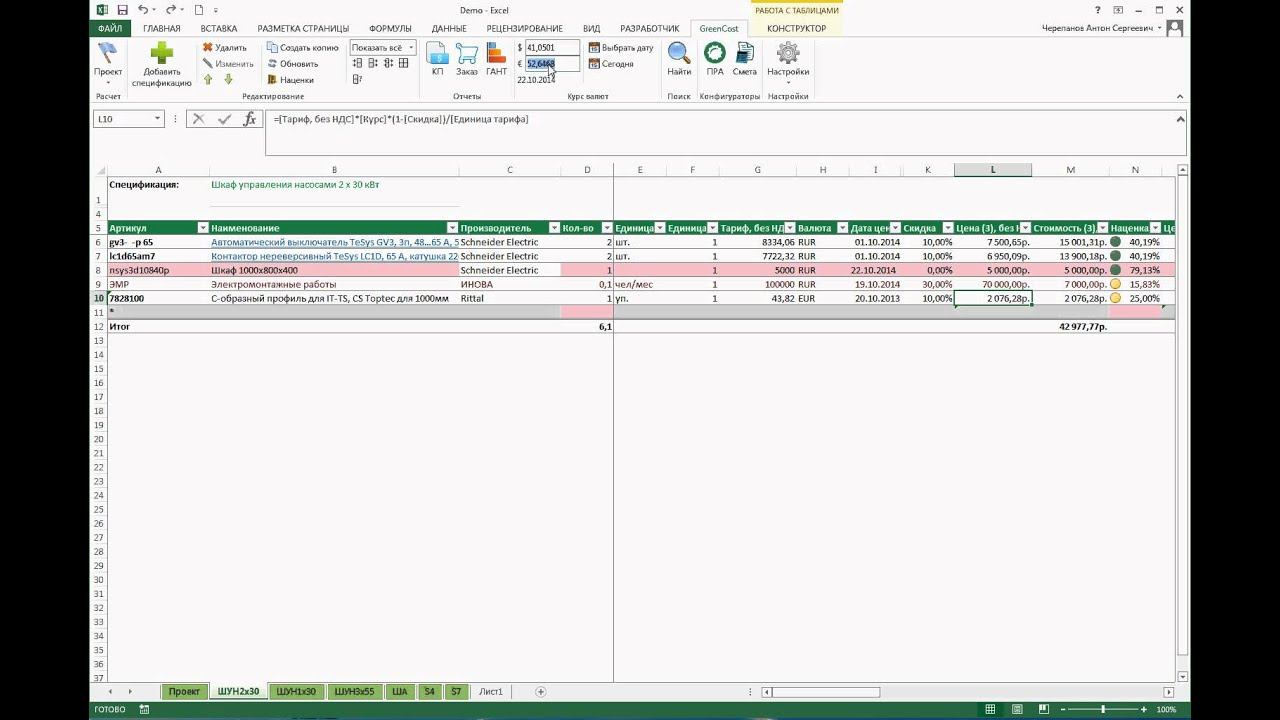This screenshot has width=1280, height=720.
Task: Select cell with total 42 977,77р.
Action: coord(1071,327)
